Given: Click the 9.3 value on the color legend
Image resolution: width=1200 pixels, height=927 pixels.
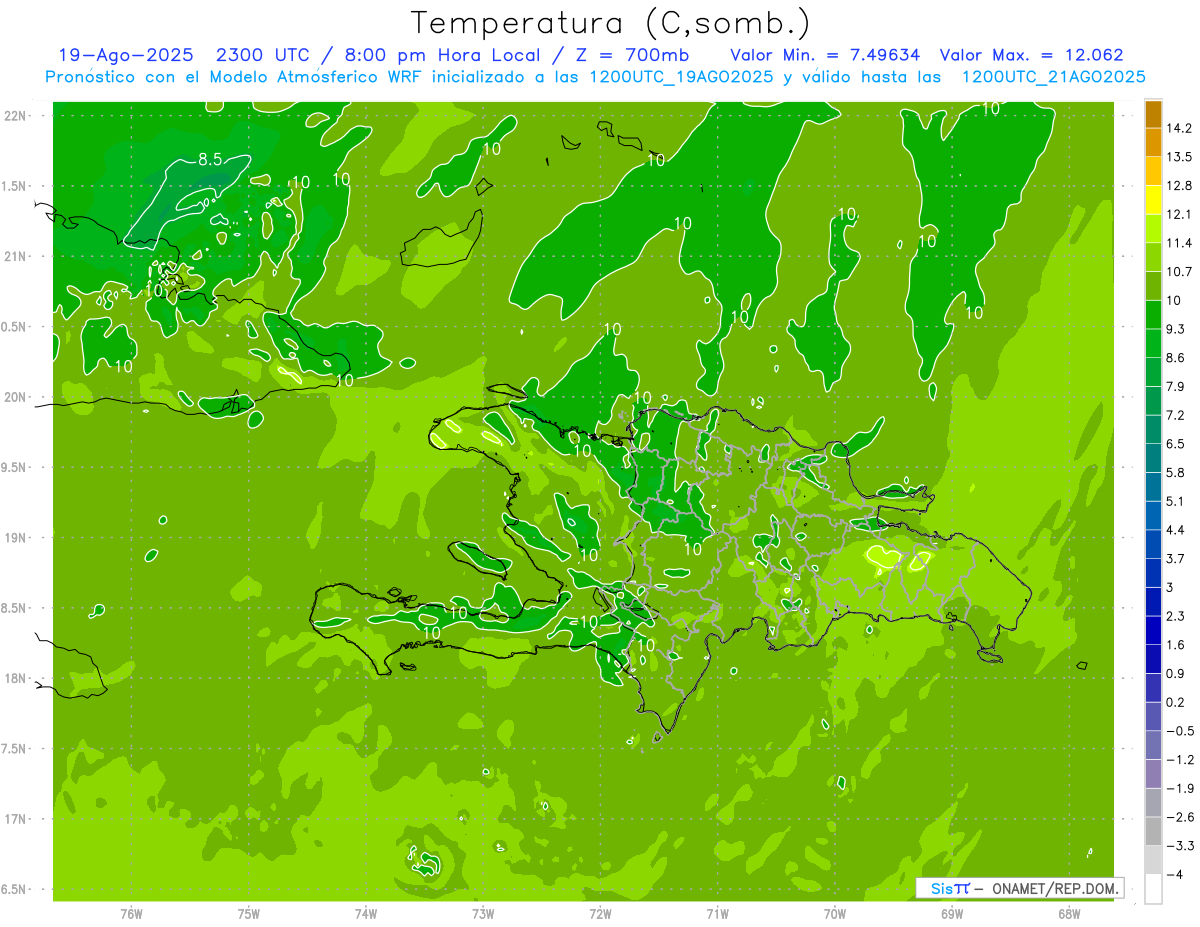Looking at the screenshot, I should (1177, 329).
